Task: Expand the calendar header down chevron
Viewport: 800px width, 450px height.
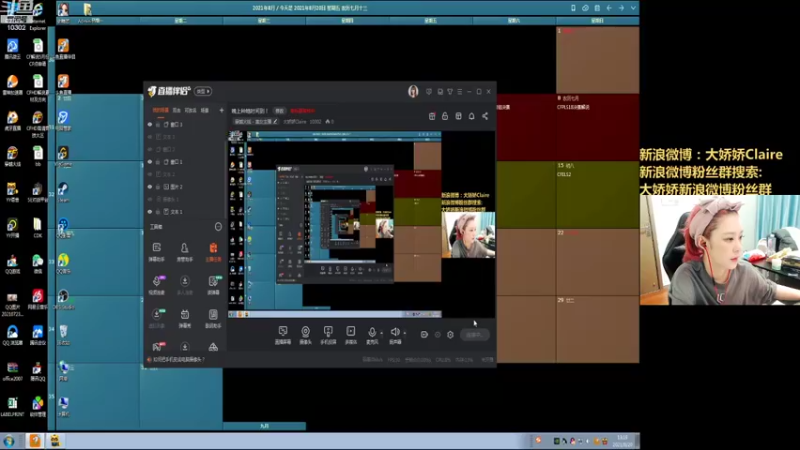Action: [x=633, y=8]
